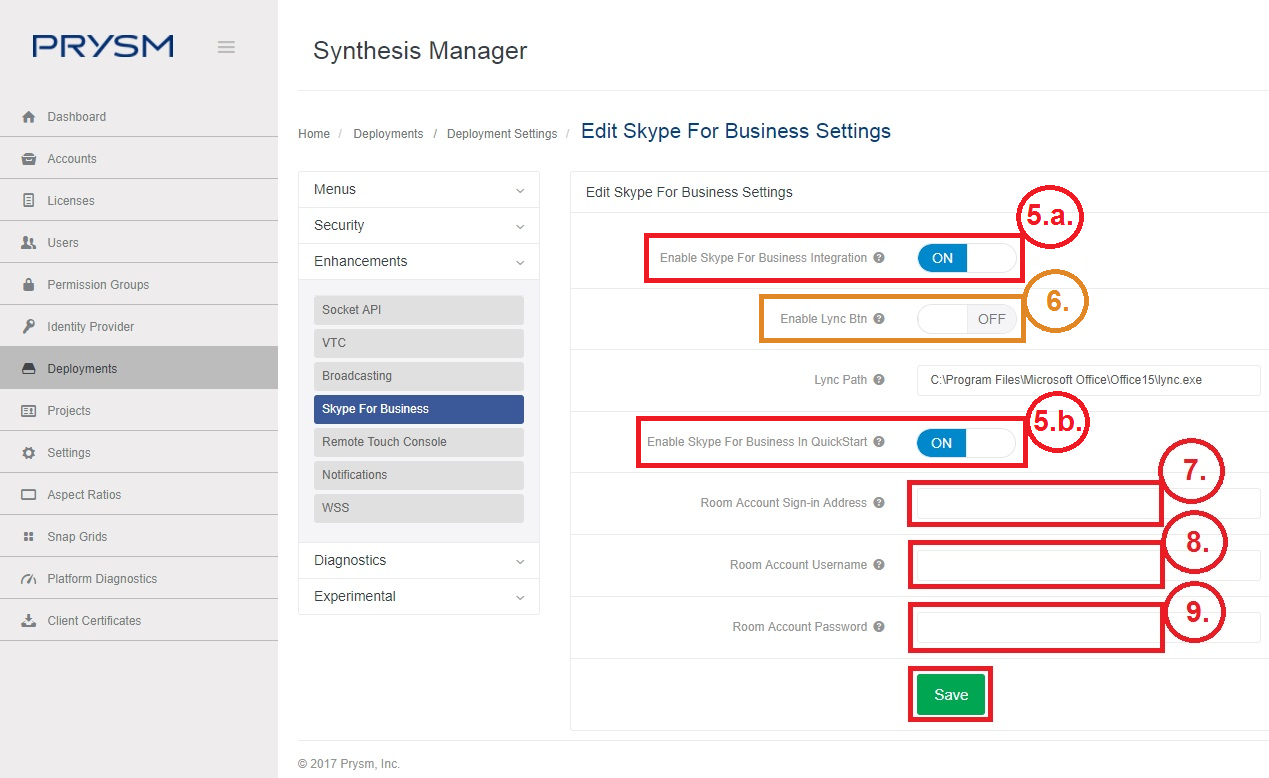Open Licenses page from sidebar

coord(139,201)
